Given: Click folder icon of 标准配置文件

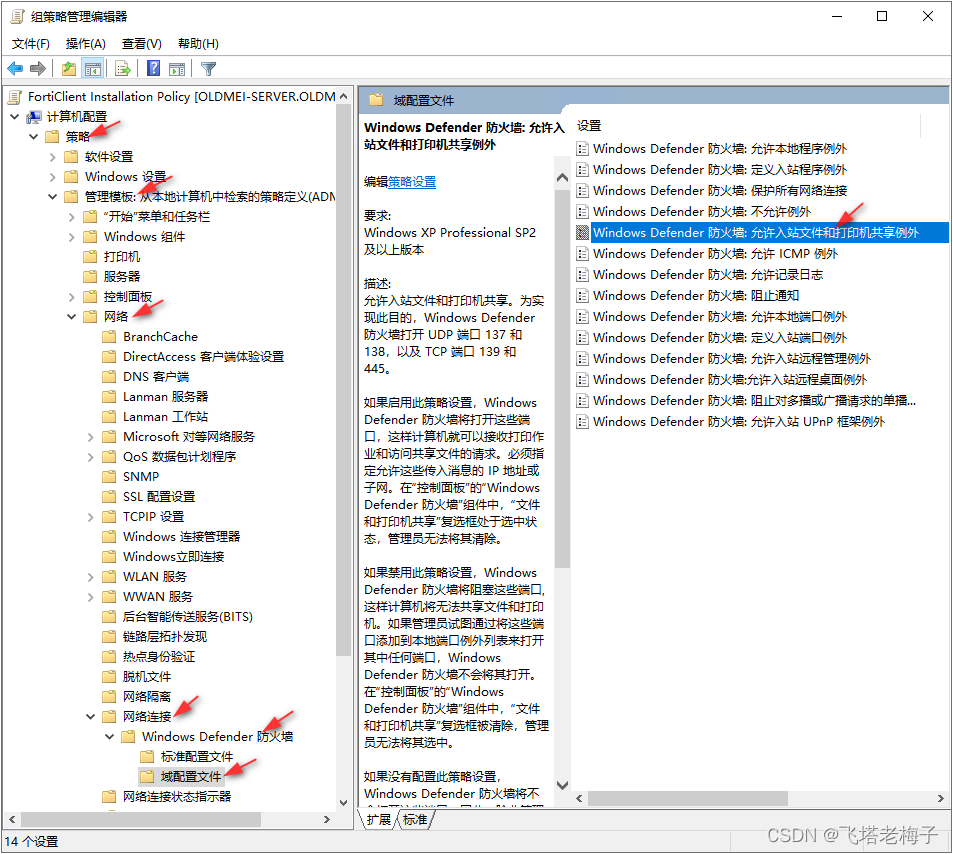Looking at the screenshot, I should click(x=147, y=757).
